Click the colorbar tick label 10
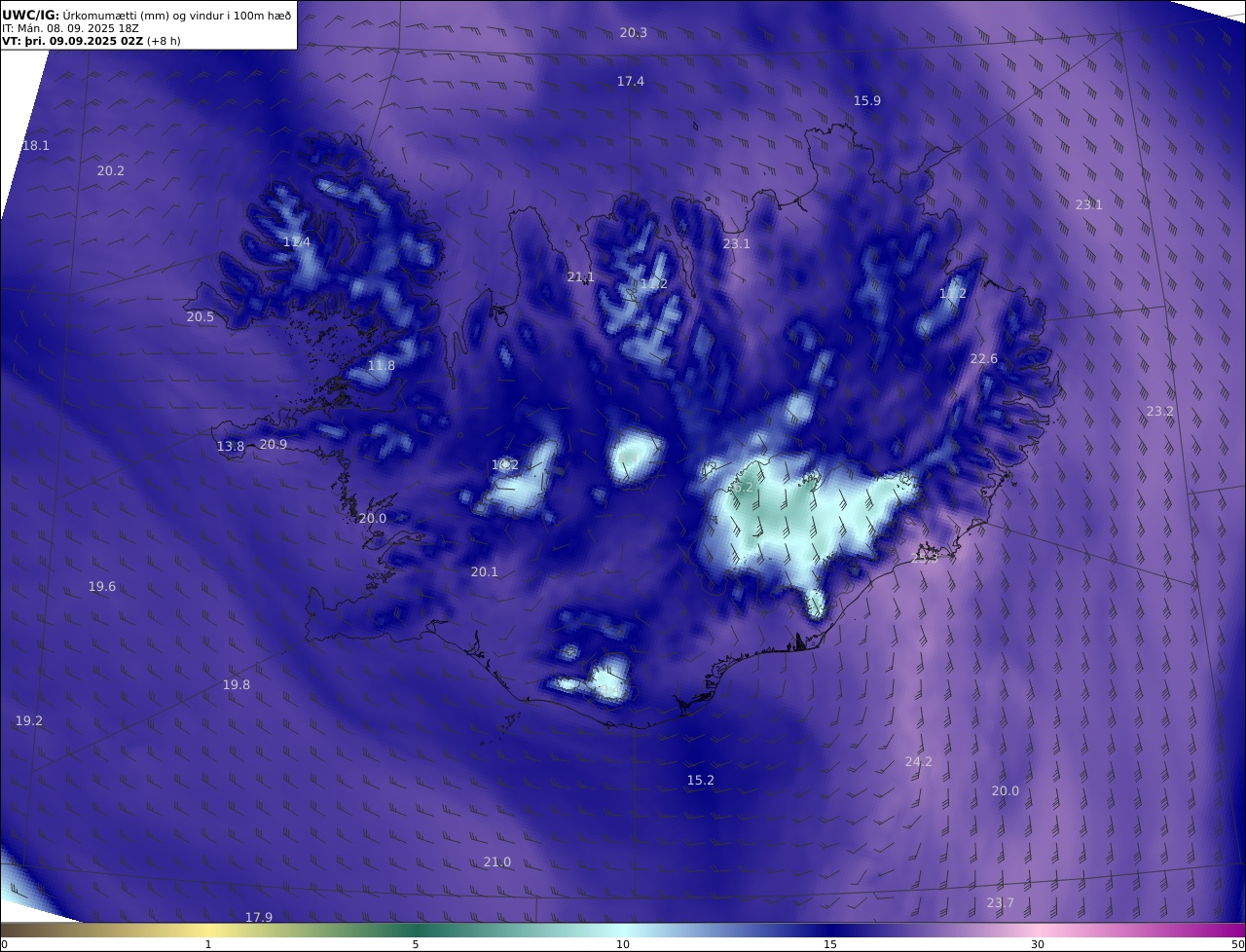The image size is (1246, 952). [x=623, y=944]
